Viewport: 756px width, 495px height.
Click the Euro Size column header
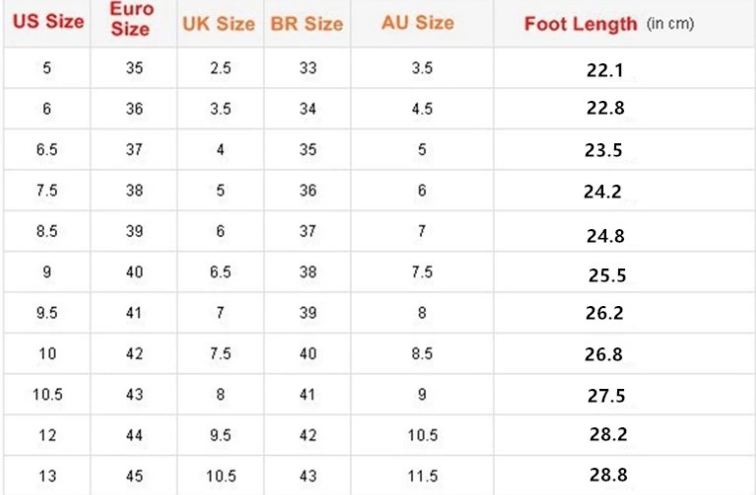click(134, 22)
